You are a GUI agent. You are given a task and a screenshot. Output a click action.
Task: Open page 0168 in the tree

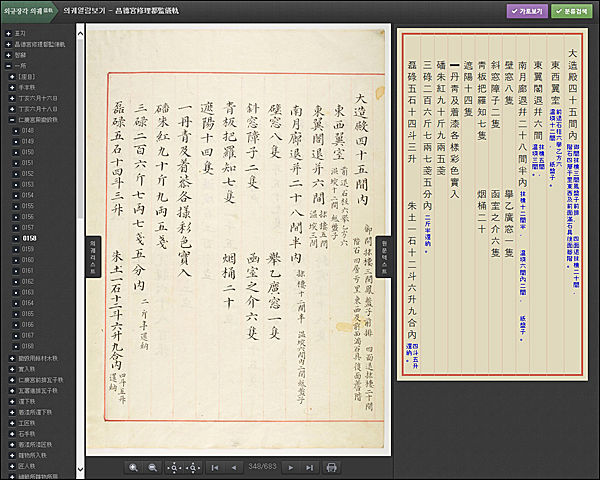coord(28,346)
